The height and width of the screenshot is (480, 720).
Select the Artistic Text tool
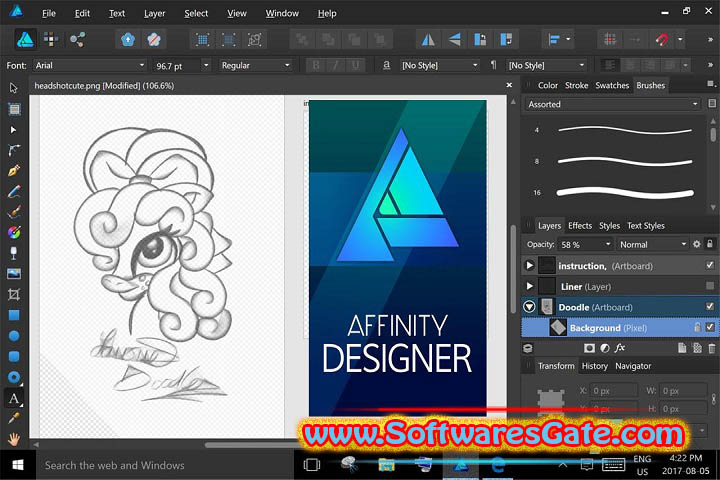14,398
